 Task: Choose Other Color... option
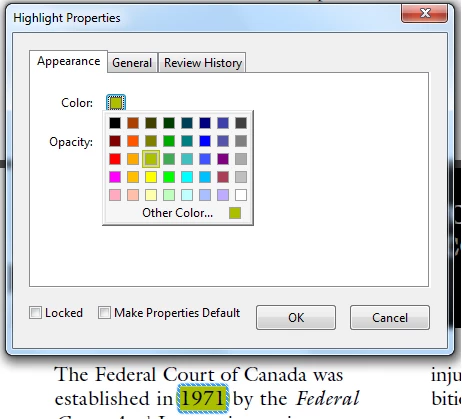[177, 213]
